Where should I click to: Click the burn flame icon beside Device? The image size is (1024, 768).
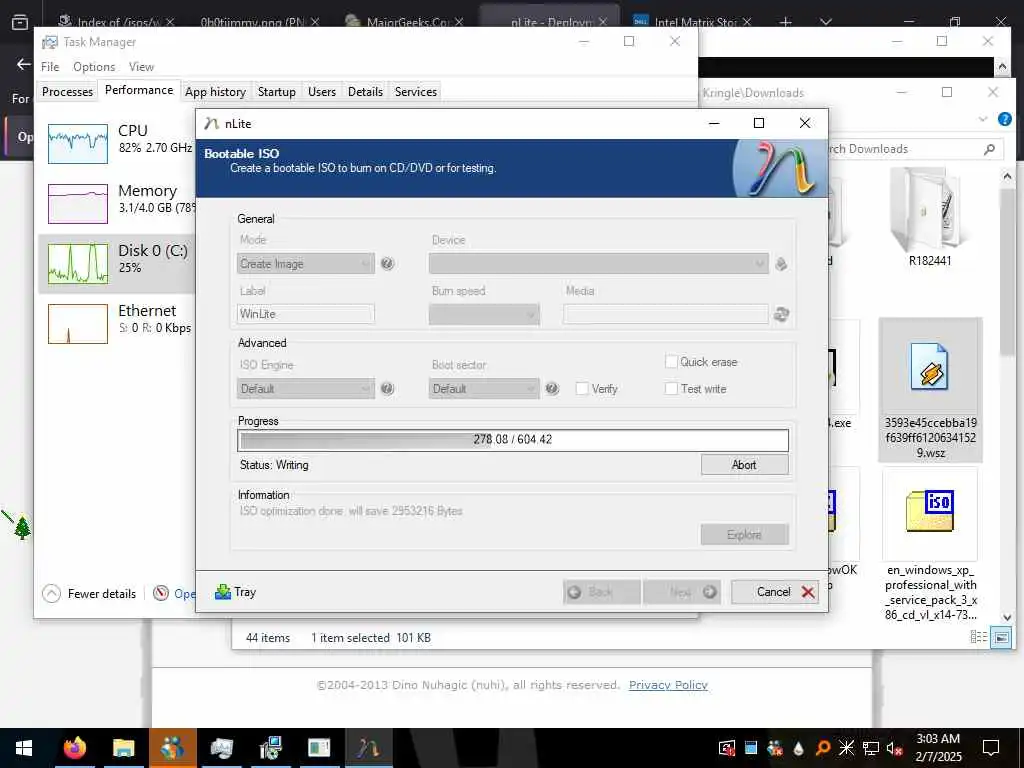[x=781, y=264]
